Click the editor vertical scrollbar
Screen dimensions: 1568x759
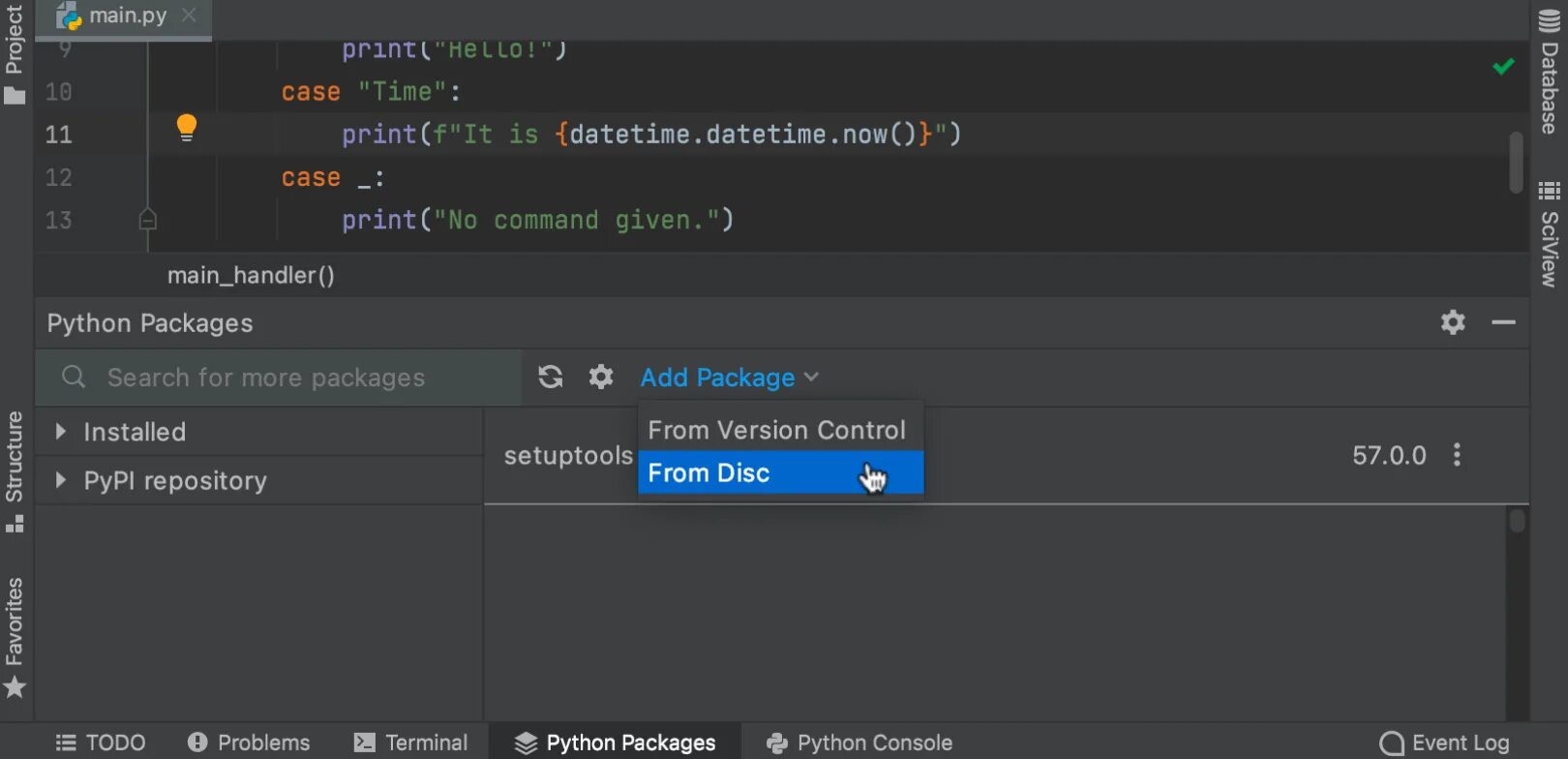click(x=1516, y=162)
